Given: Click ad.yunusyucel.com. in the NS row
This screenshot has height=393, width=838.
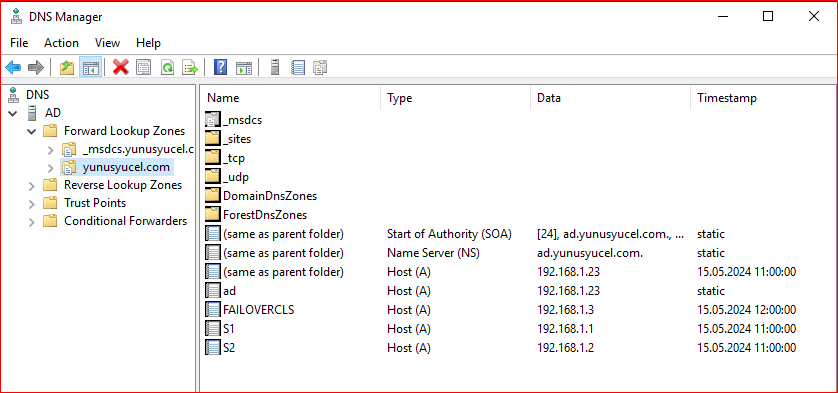Looking at the screenshot, I should coord(589,253).
